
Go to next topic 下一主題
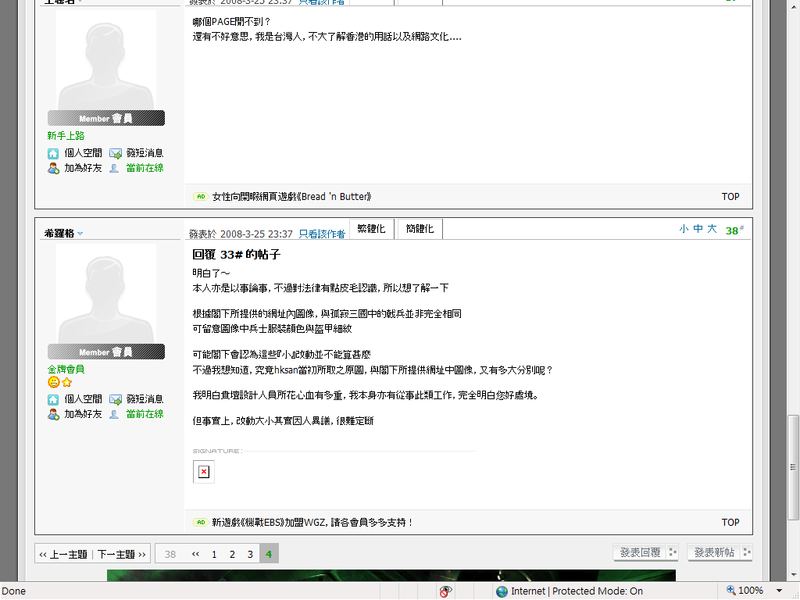(121, 554)
